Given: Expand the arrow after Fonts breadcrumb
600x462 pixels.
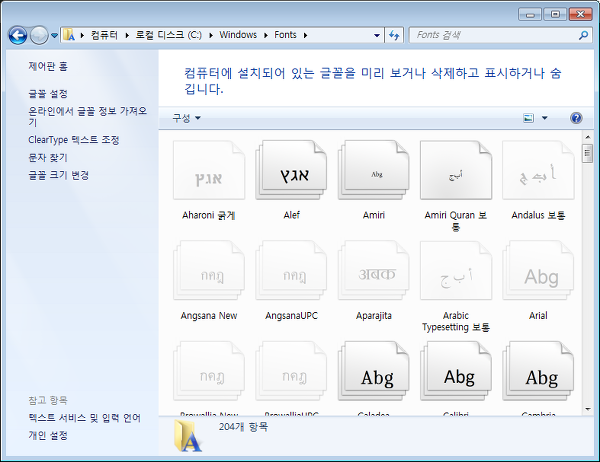Looking at the screenshot, I should 305,35.
